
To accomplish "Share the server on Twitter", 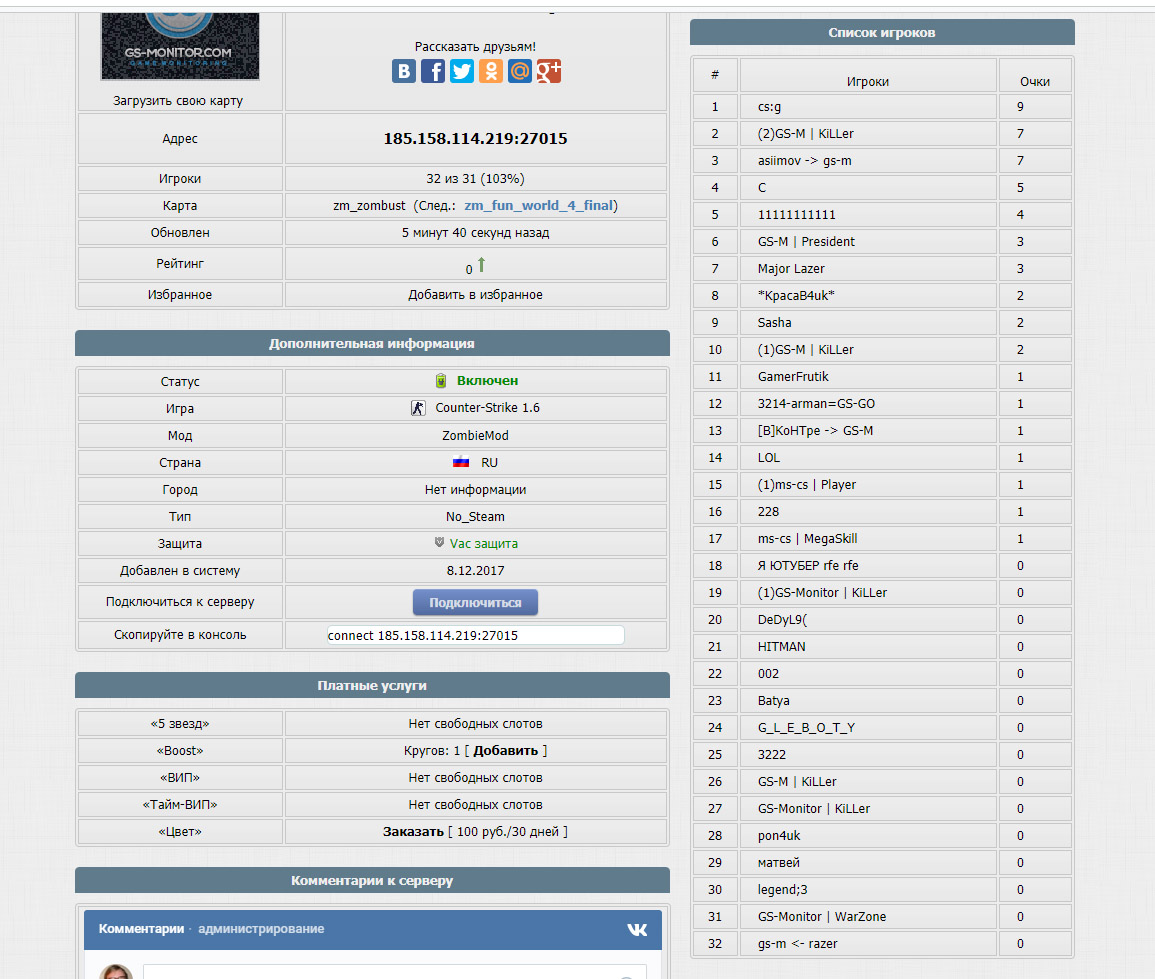I will point(462,71).
